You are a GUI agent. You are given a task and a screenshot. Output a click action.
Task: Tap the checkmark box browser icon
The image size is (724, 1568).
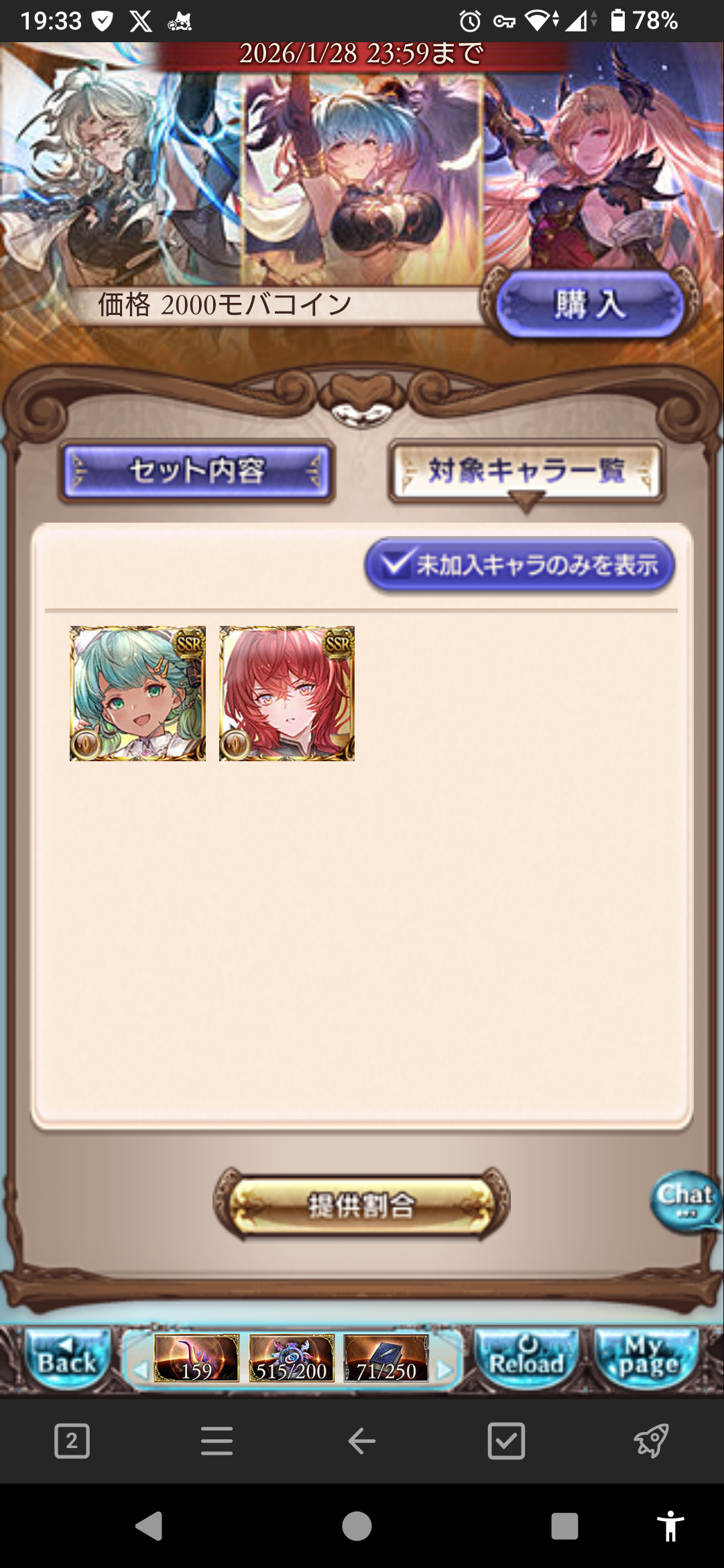[507, 1441]
